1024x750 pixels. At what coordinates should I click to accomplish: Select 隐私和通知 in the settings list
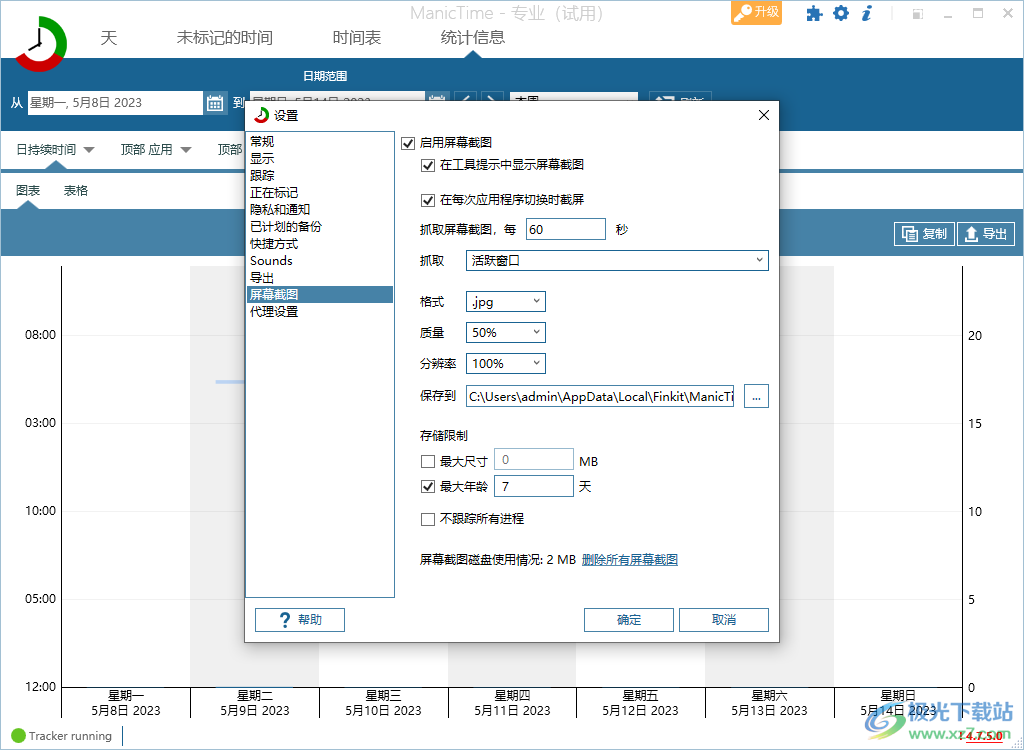tap(320, 210)
